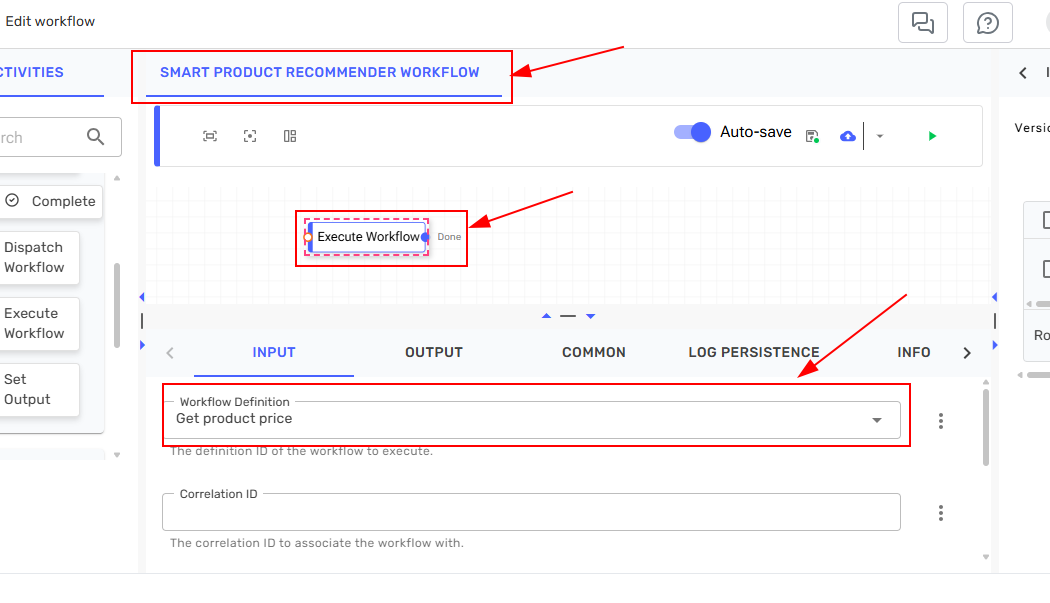Click the fit-to-screen icon in canvas toolbar
The width and height of the screenshot is (1050, 603).
click(210, 135)
